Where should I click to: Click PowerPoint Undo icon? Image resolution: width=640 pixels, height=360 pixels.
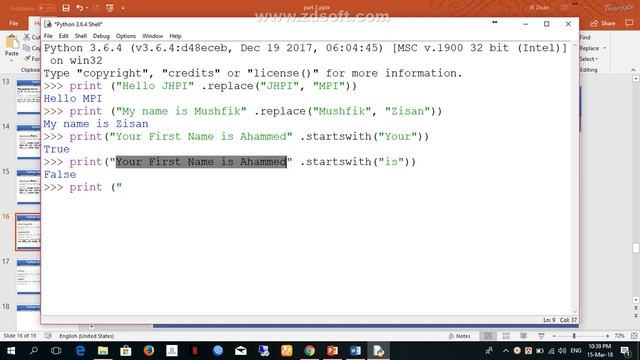80,8
